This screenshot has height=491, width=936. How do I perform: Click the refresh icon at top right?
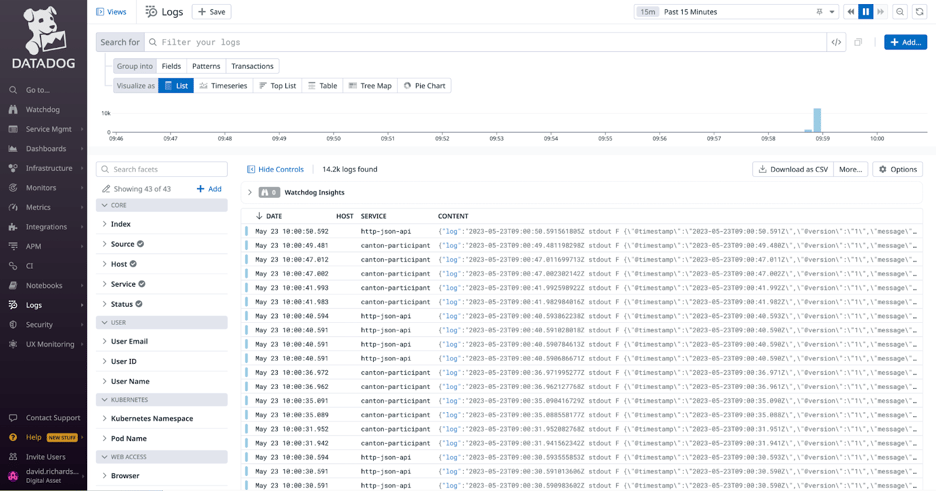tap(919, 12)
